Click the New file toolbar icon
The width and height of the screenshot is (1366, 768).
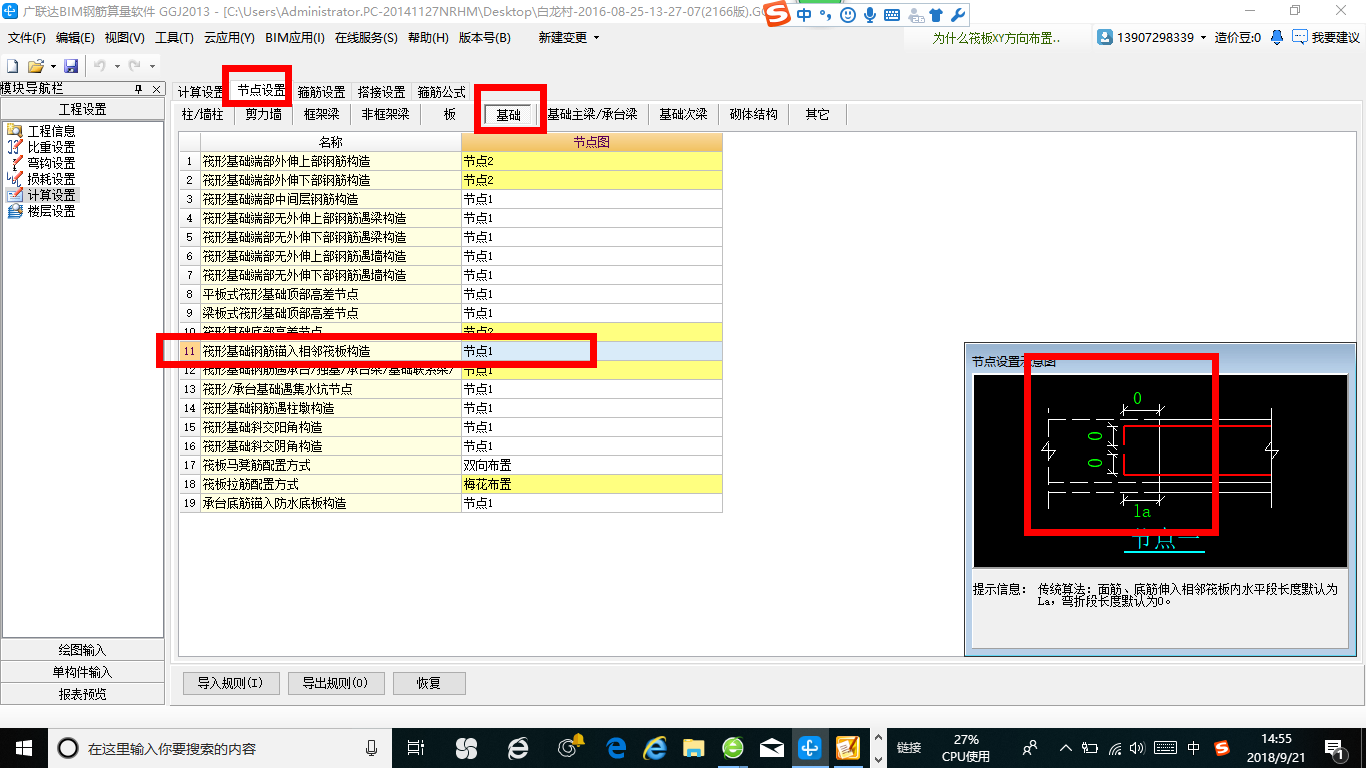point(13,66)
